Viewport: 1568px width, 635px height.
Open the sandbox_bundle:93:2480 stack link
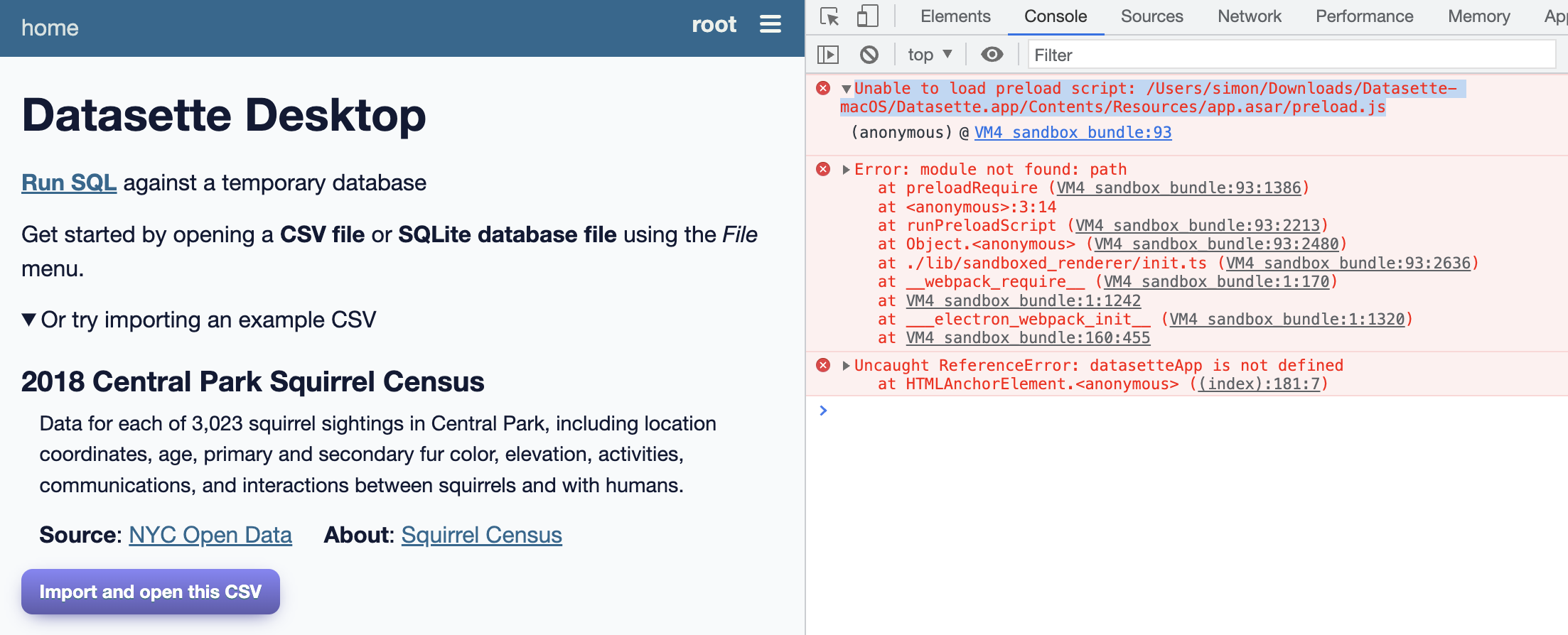tap(1216, 244)
